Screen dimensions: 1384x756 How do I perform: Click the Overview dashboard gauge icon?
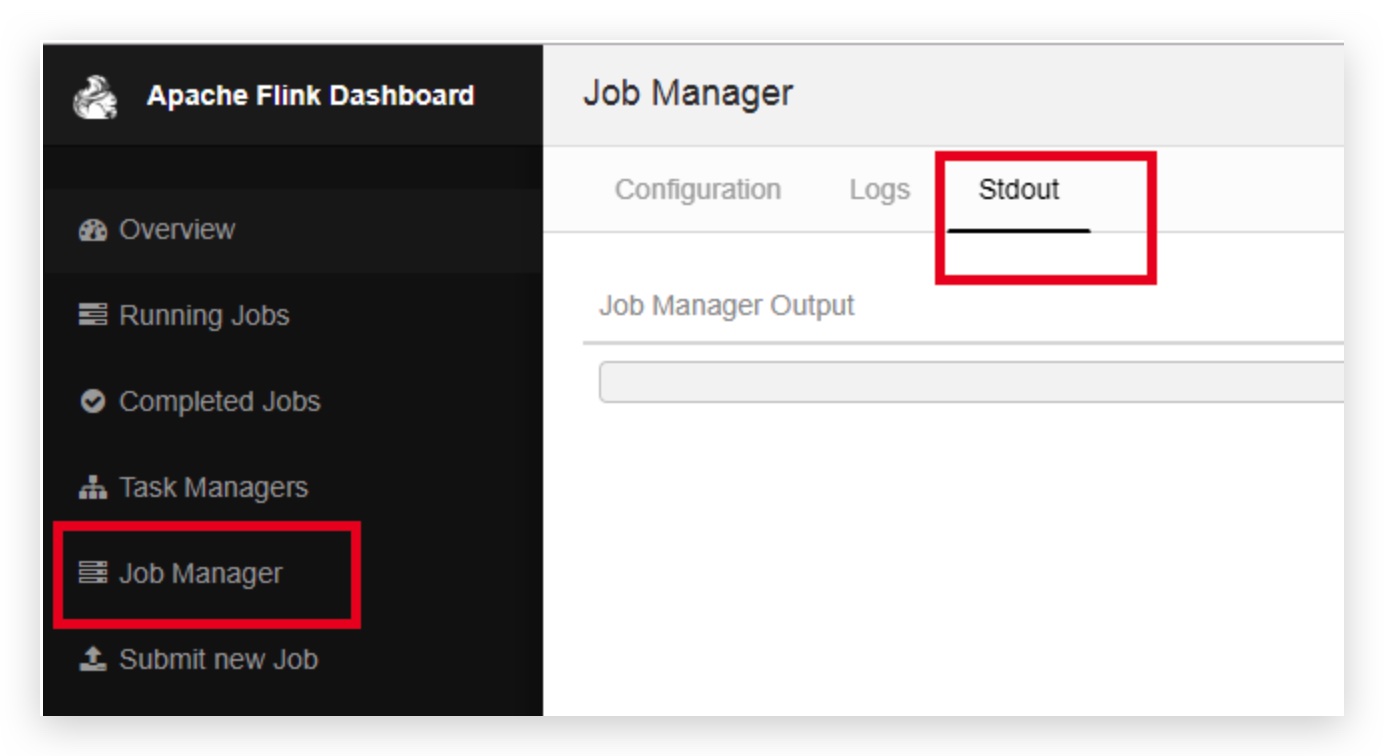click(x=92, y=230)
